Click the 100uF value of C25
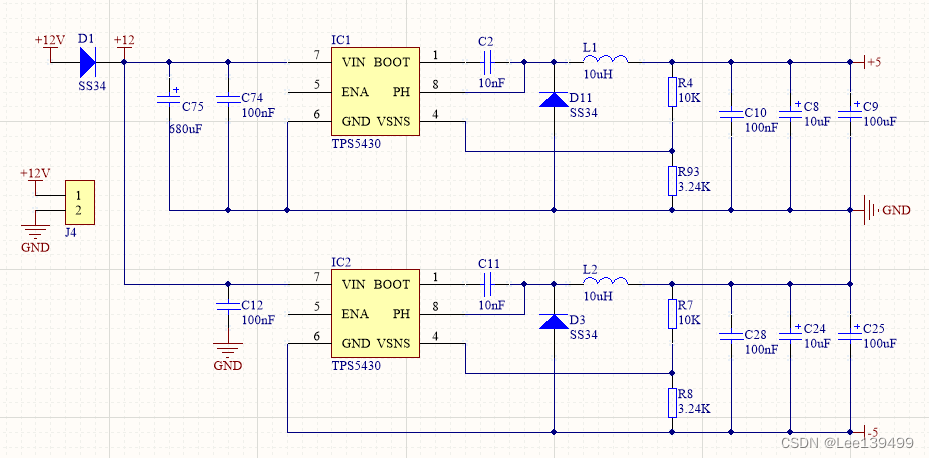Image resolution: width=929 pixels, height=458 pixels. pos(880,343)
